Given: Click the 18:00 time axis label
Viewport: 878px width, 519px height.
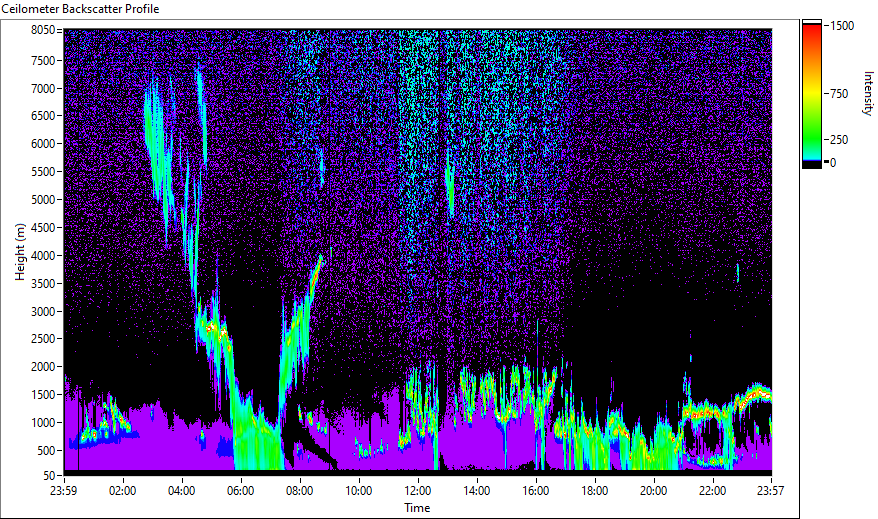Looking at the screenshot, I should pos(595,491).
